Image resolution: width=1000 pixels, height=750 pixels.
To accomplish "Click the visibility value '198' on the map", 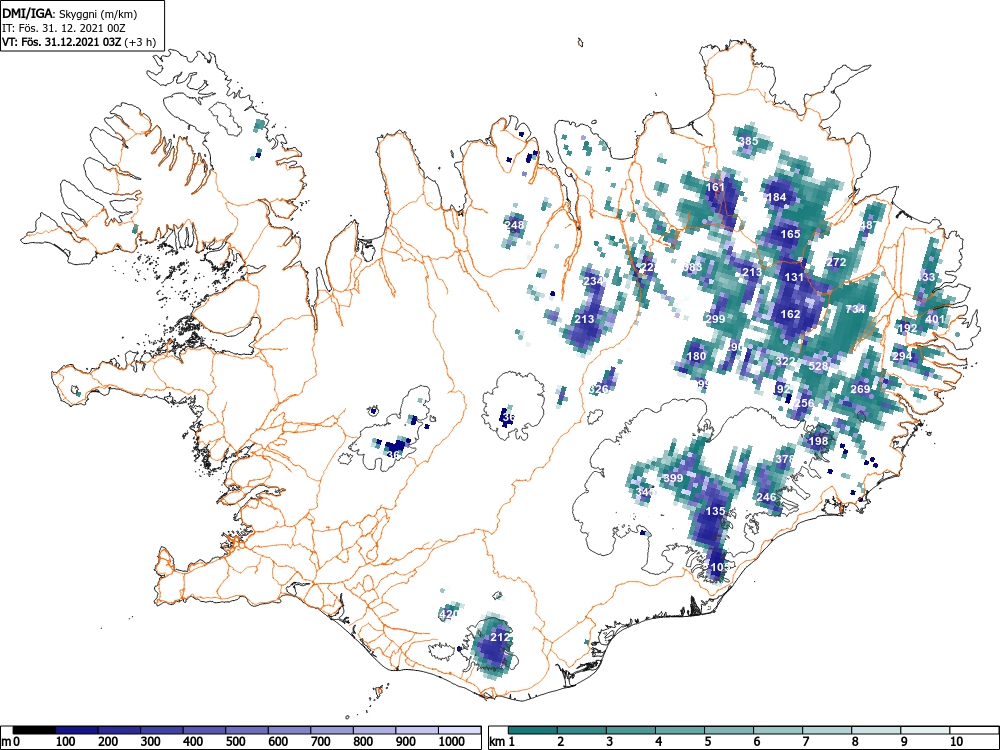I will 818,441.
